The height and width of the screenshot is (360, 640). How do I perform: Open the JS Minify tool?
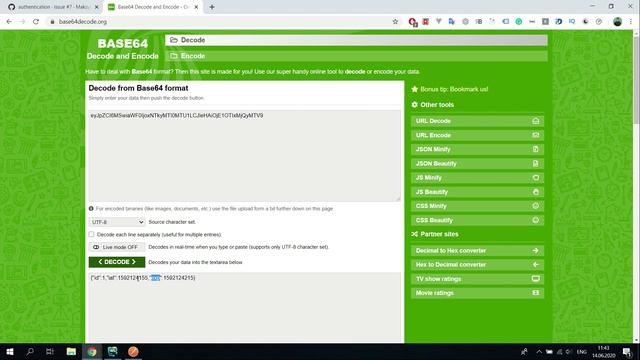(477, 178)
